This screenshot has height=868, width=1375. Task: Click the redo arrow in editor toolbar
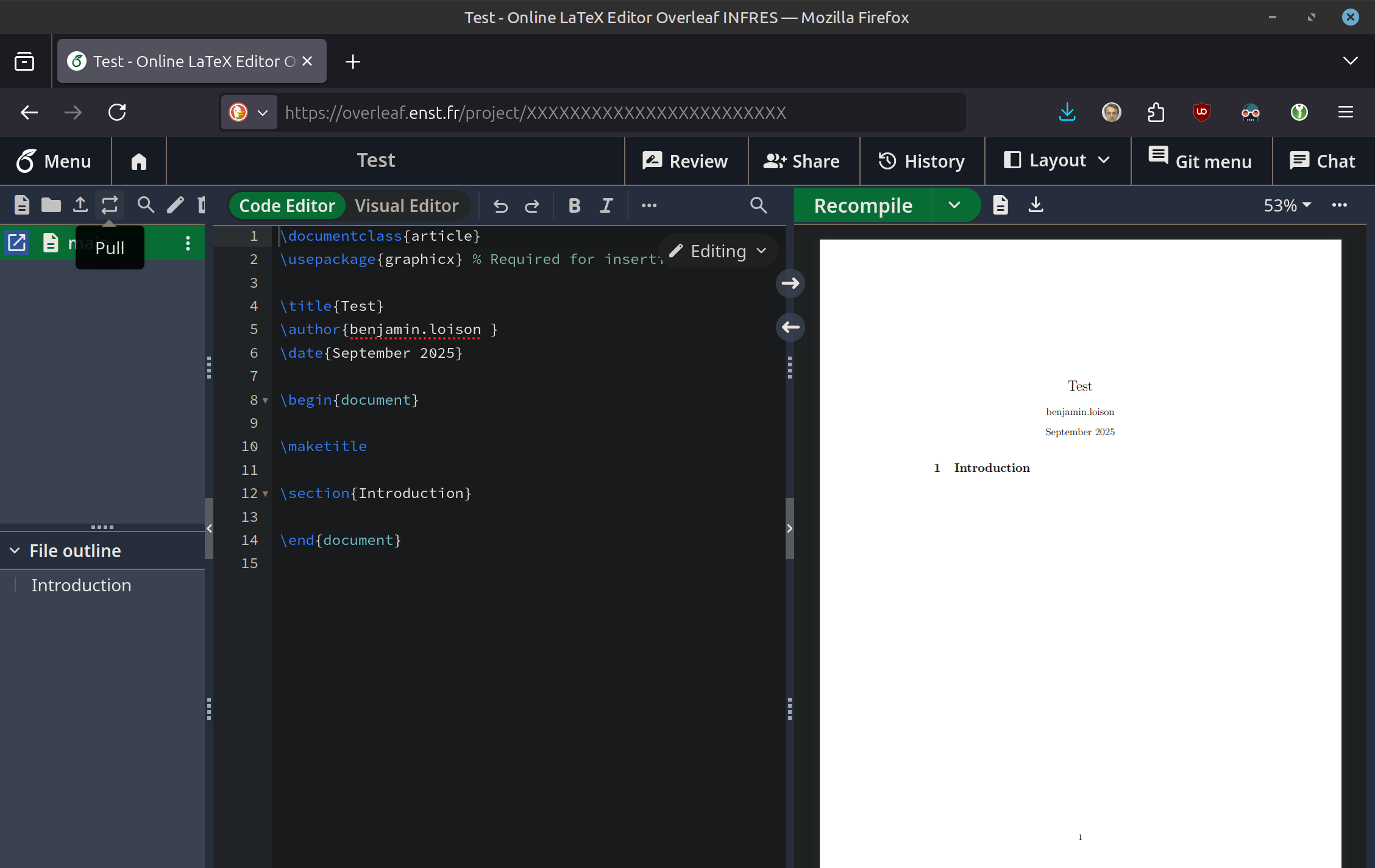click(x=532, y=206)
